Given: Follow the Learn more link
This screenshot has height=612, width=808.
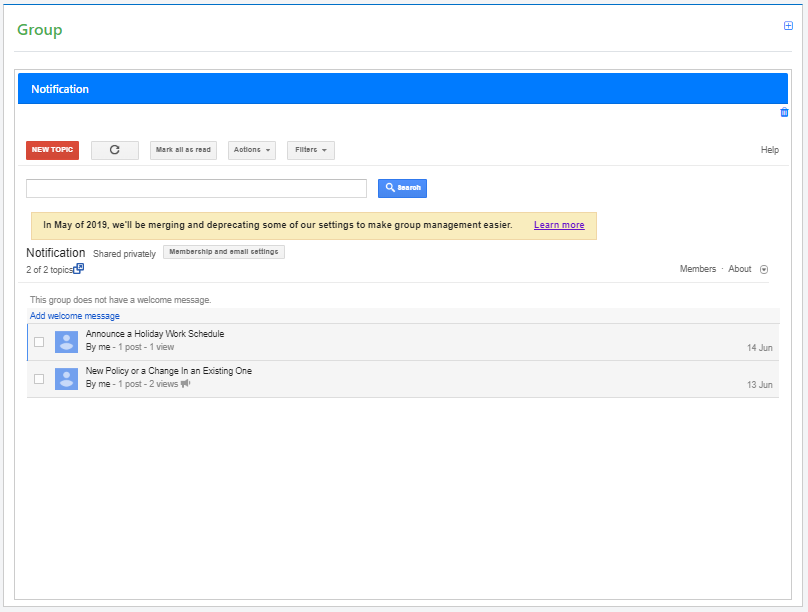Looking at the screenshot, I should (x=559, y=225).
